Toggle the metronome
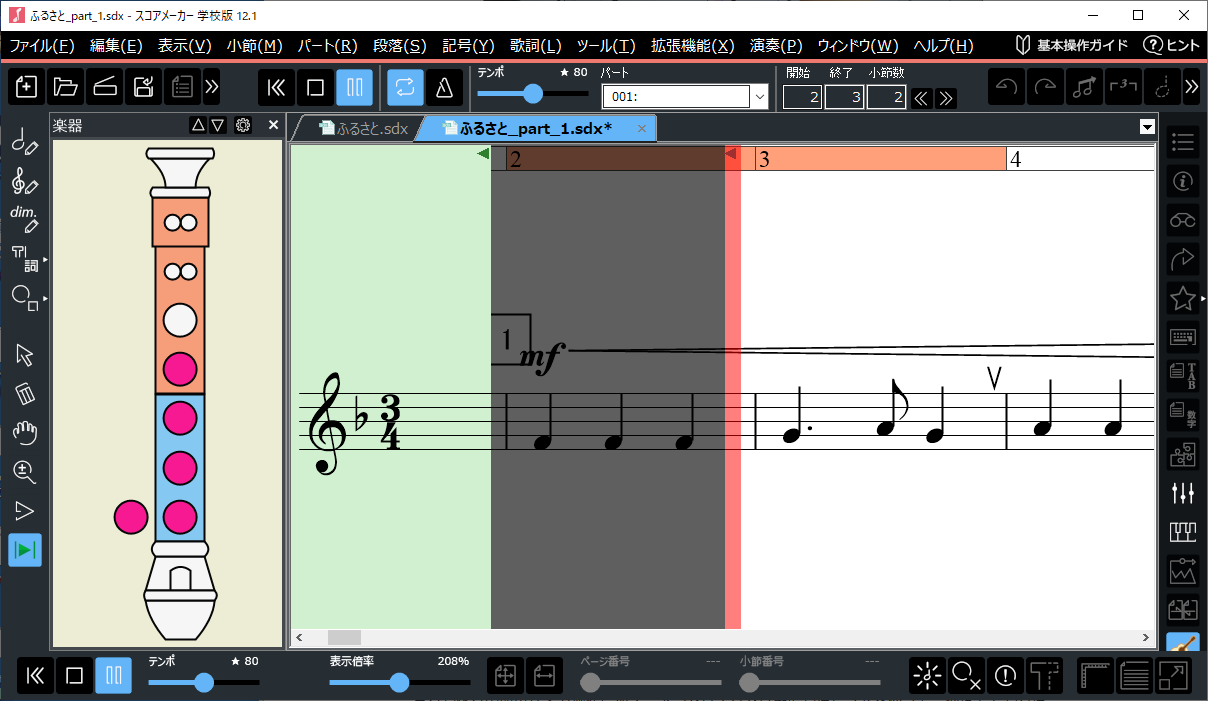 [443, 87]
